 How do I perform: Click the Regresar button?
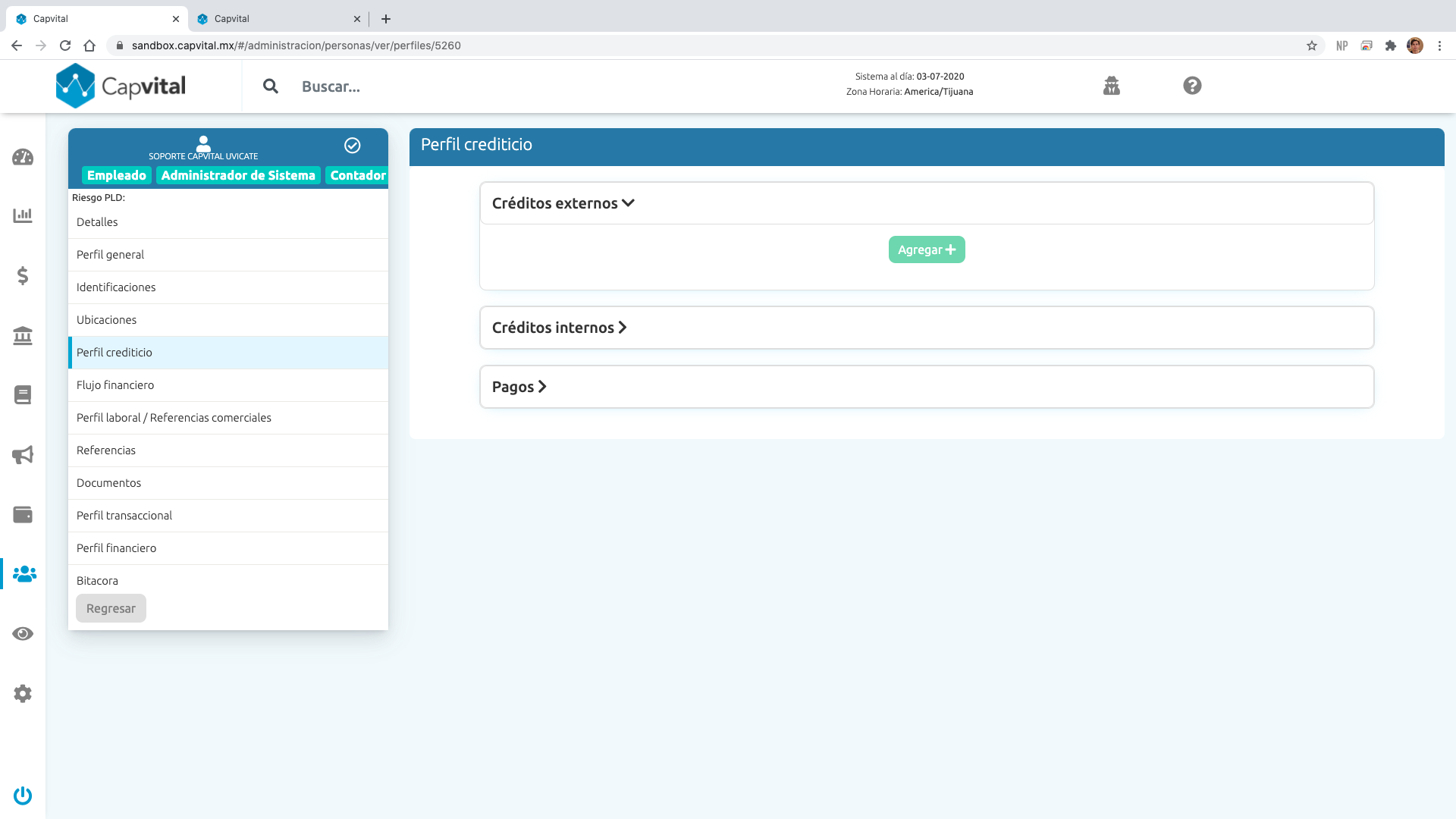tap(111, 608)
